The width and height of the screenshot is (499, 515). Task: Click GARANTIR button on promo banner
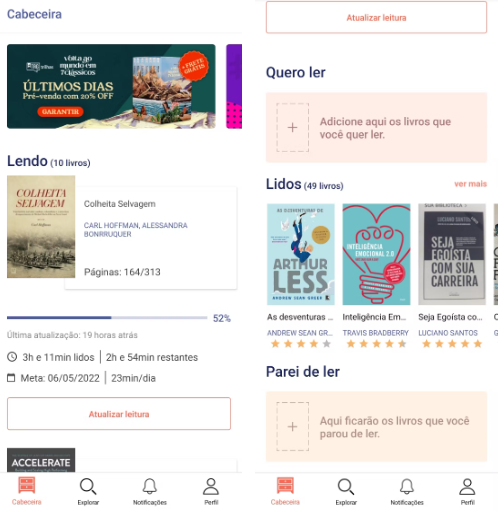pyautogui.click(x=60, y=111)
